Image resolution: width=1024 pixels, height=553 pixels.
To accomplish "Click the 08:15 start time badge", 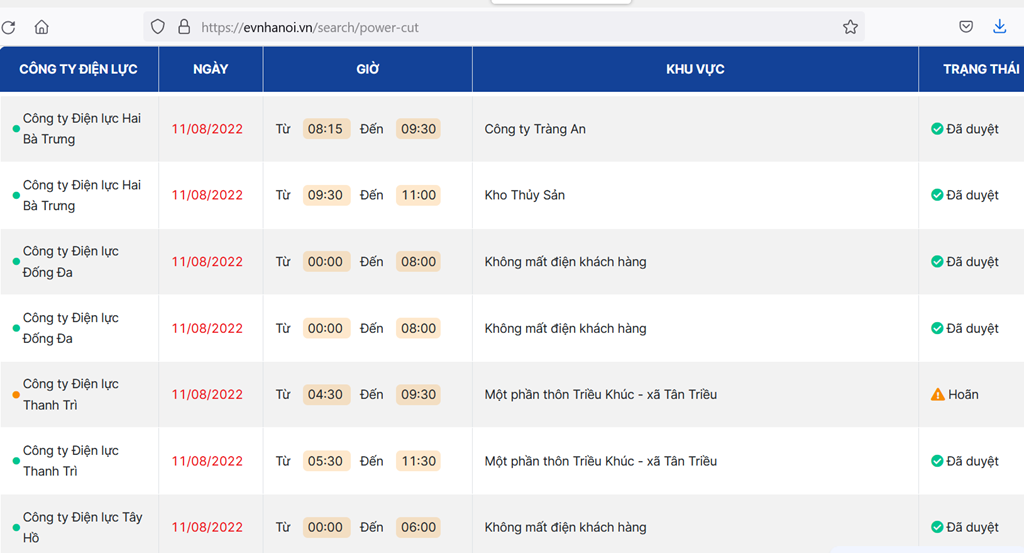I will click(326, 129).
